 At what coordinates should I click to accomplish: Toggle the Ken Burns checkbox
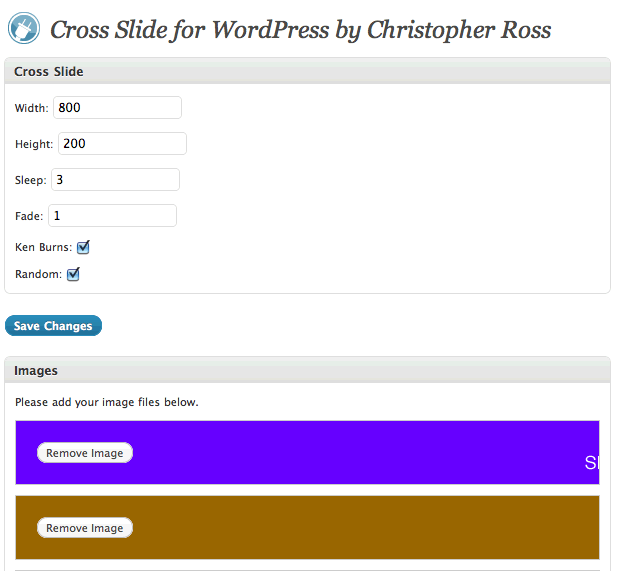[x=83, y=247]
